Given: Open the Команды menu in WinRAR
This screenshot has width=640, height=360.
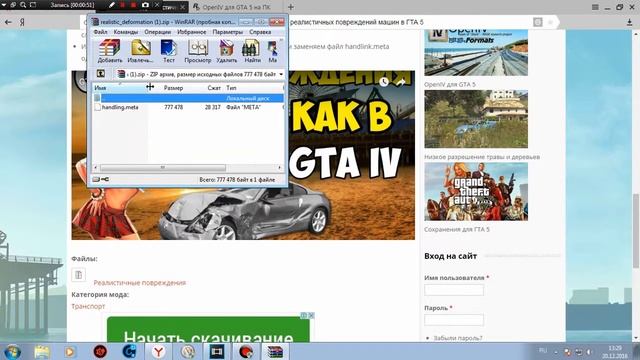Looking at the screenshot, I should pos(126,32).
